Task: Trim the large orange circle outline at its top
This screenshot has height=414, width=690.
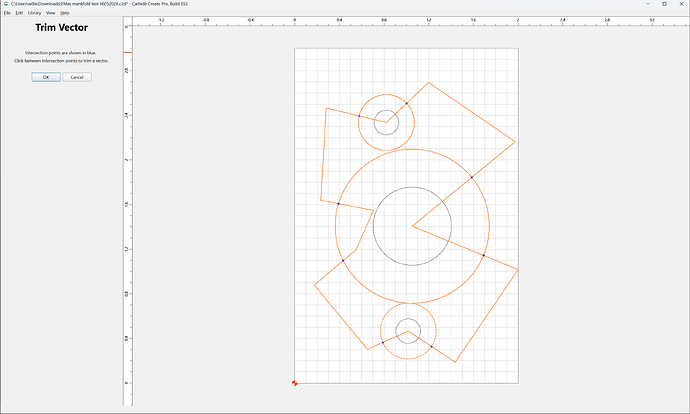Action: (x=412, y=150)
